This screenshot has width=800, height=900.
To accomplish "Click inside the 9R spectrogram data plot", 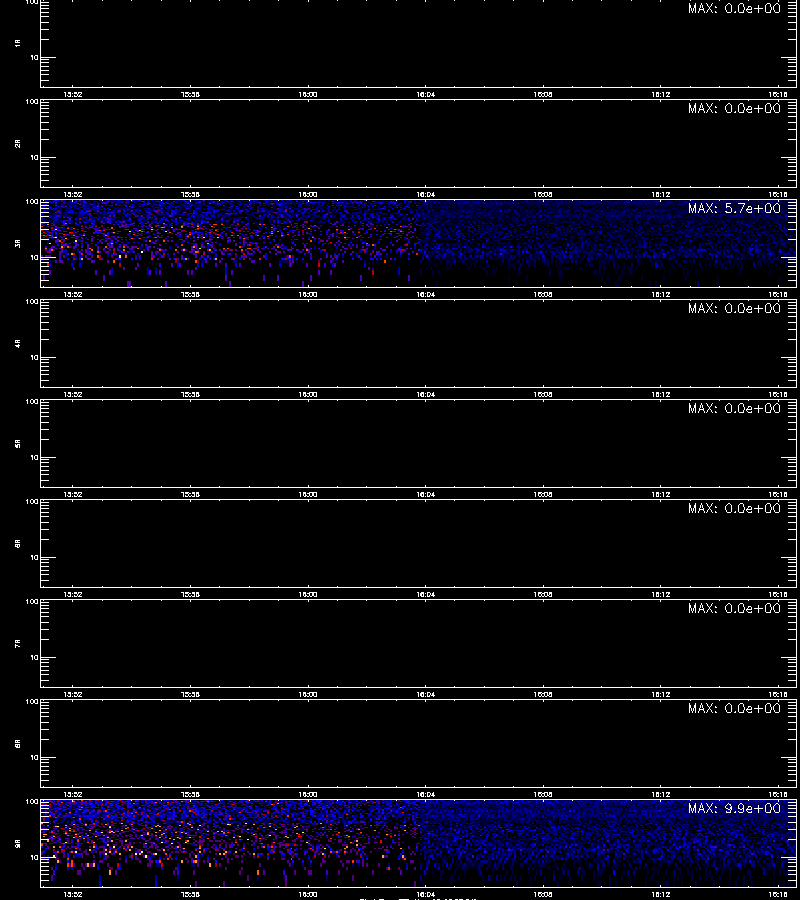I will (x=418, y=843).
